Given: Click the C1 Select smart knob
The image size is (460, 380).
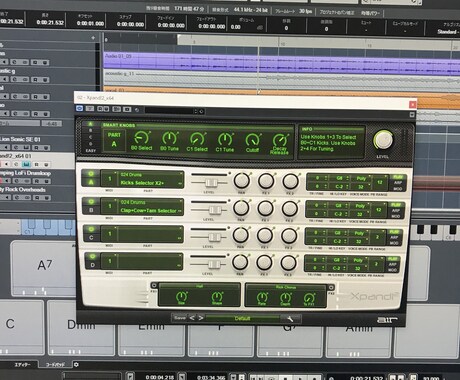Looking at the screenshot, I should pos(197,138).
